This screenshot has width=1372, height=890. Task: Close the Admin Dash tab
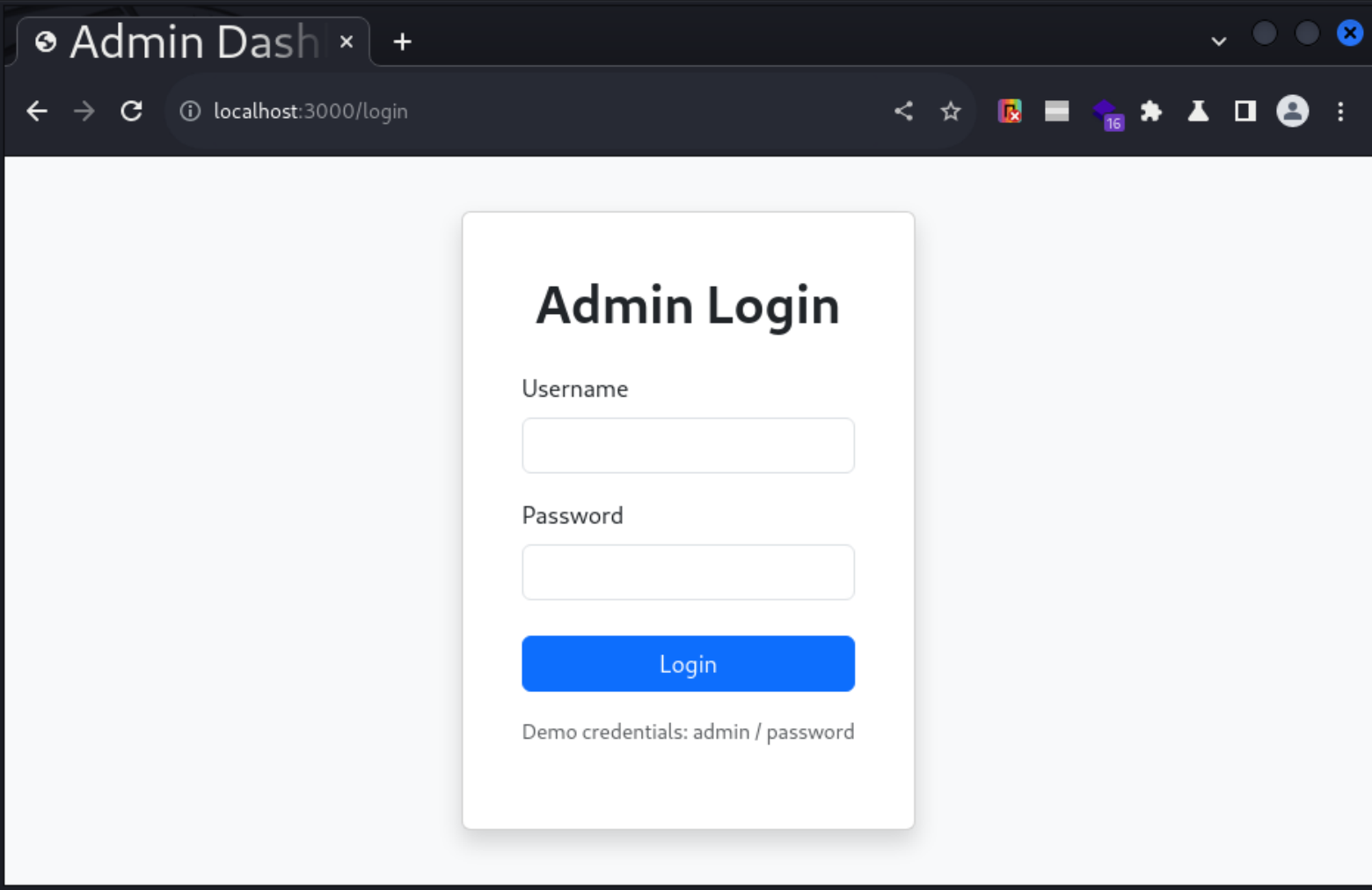[x=347, y=41]
